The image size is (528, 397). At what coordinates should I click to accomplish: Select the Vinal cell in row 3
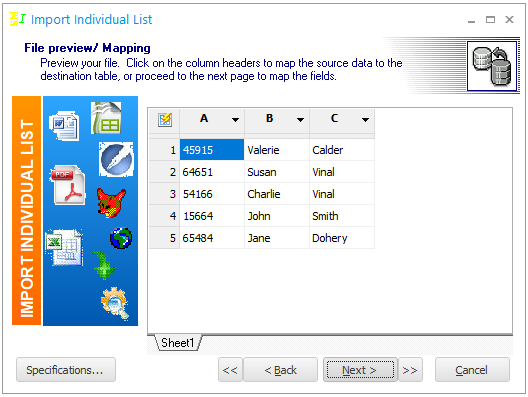coord(342,194)
